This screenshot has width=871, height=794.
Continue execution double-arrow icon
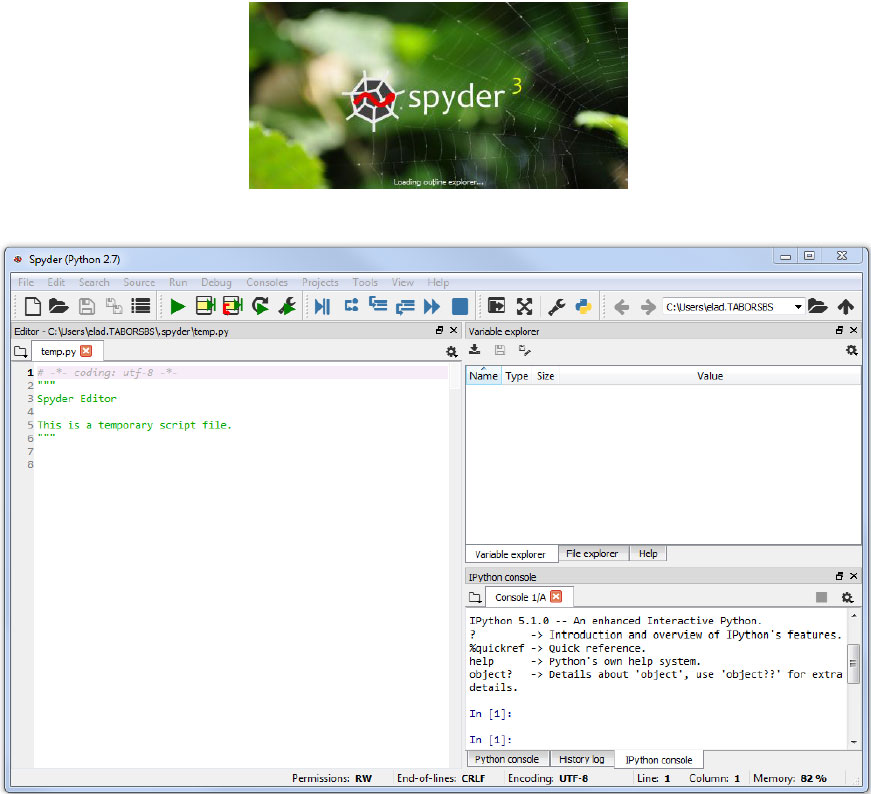tap(432, 306)
